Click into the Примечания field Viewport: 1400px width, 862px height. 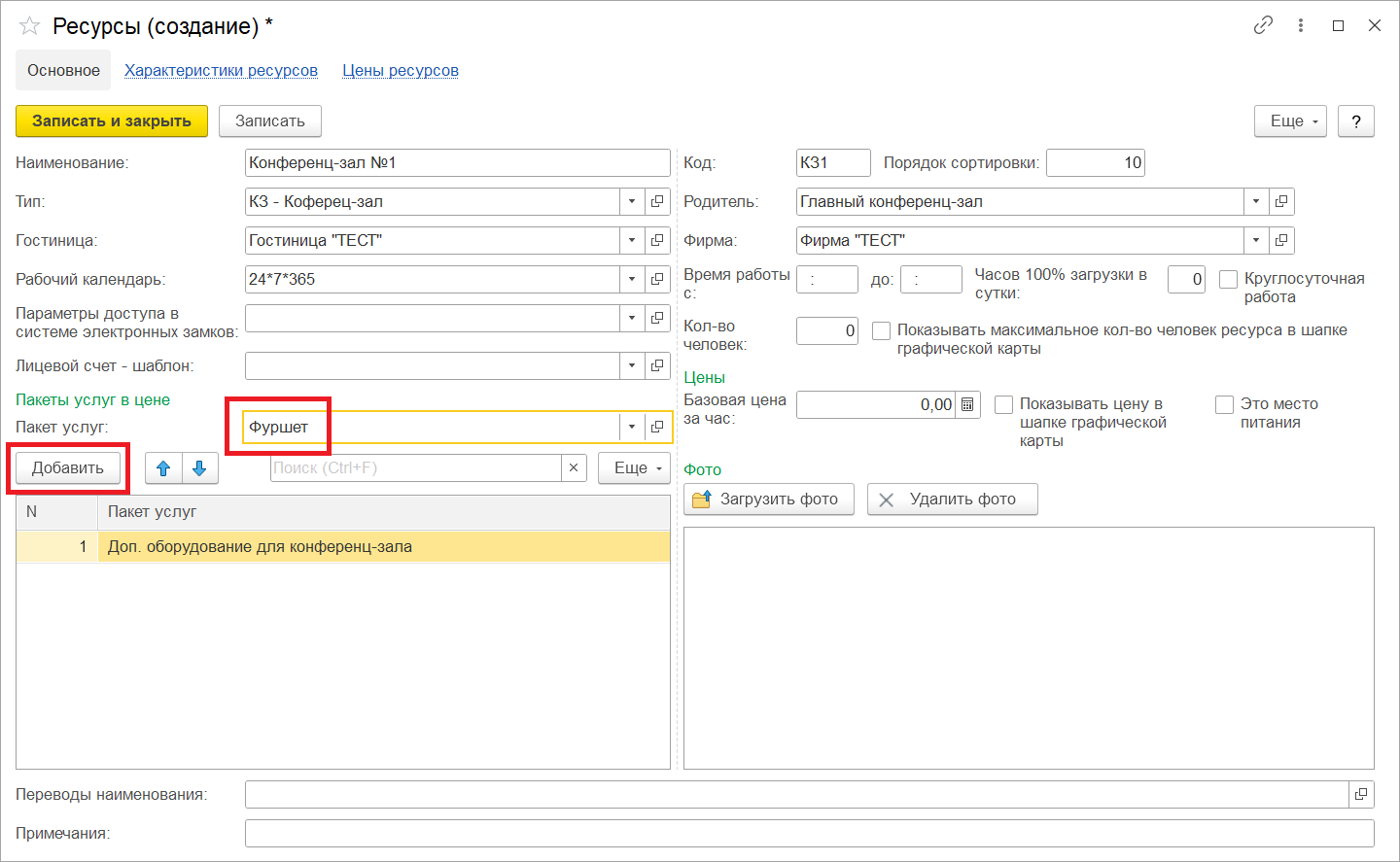[x=809, y=833]
